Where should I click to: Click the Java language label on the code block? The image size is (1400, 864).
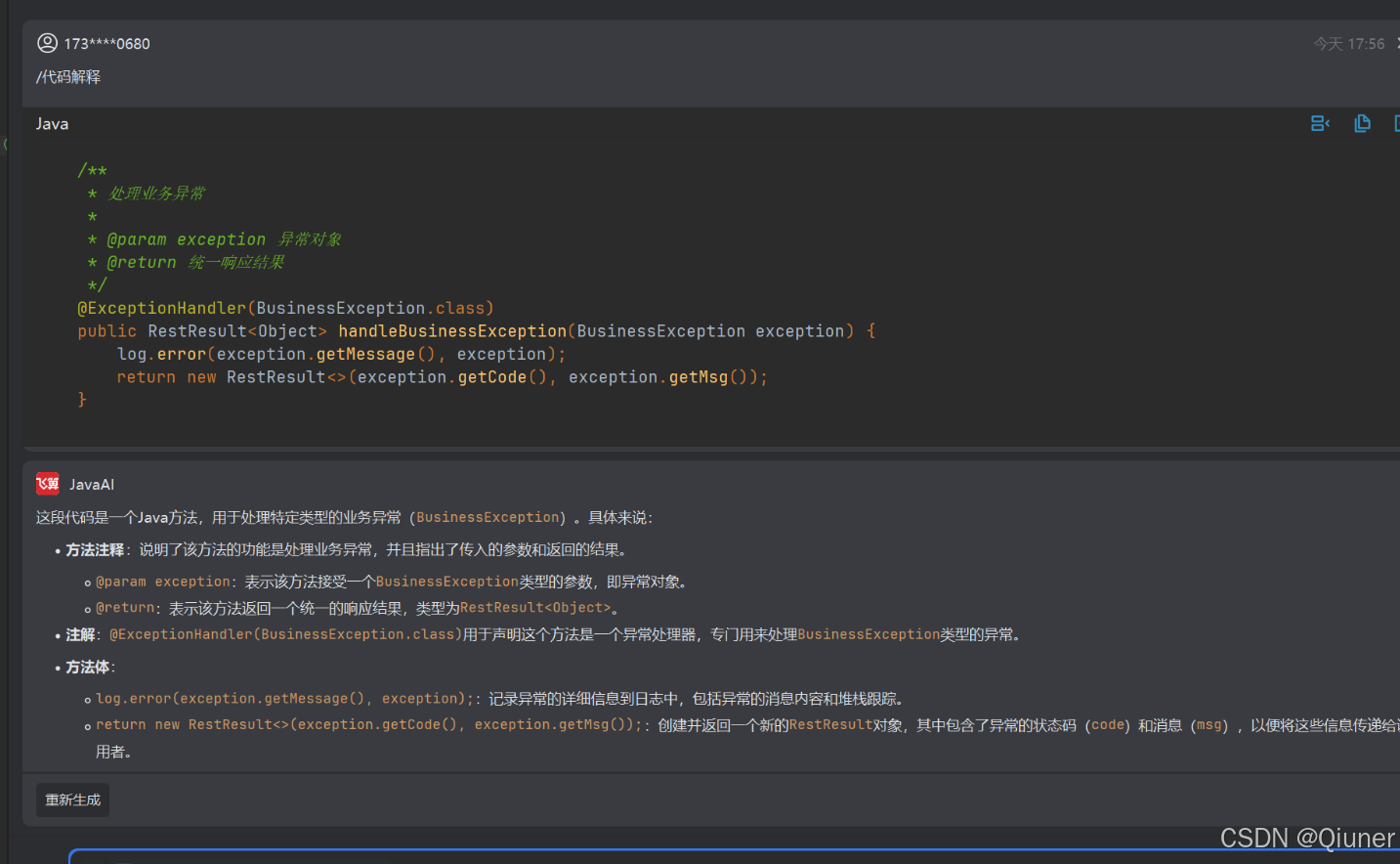(53, 124)
